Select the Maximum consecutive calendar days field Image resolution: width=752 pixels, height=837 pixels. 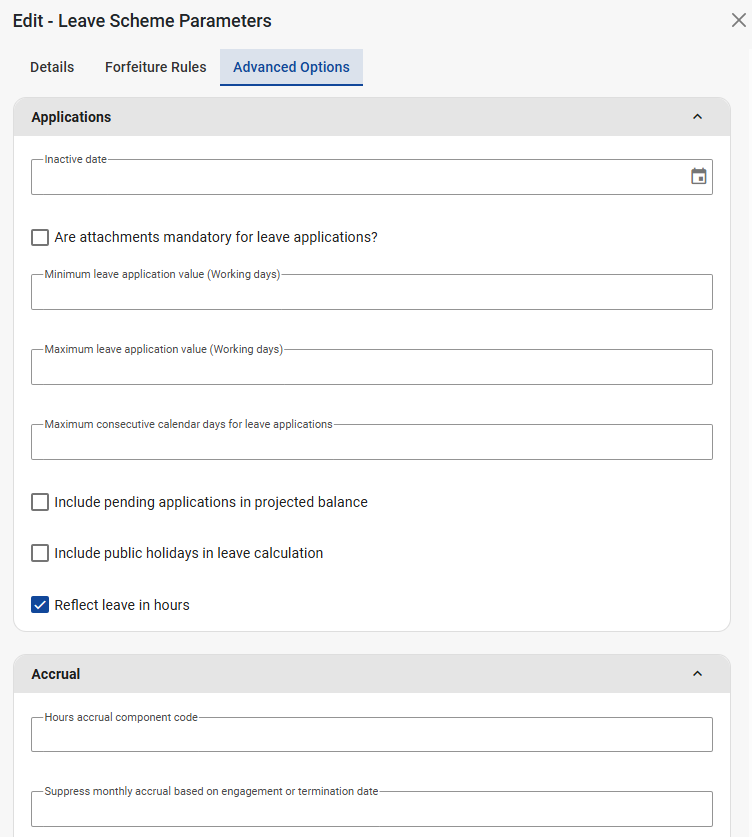pos(371,443)
